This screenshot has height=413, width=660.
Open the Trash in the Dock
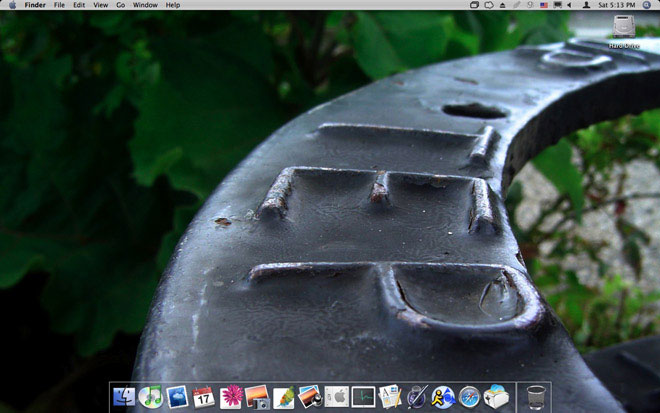coord(536,397)
